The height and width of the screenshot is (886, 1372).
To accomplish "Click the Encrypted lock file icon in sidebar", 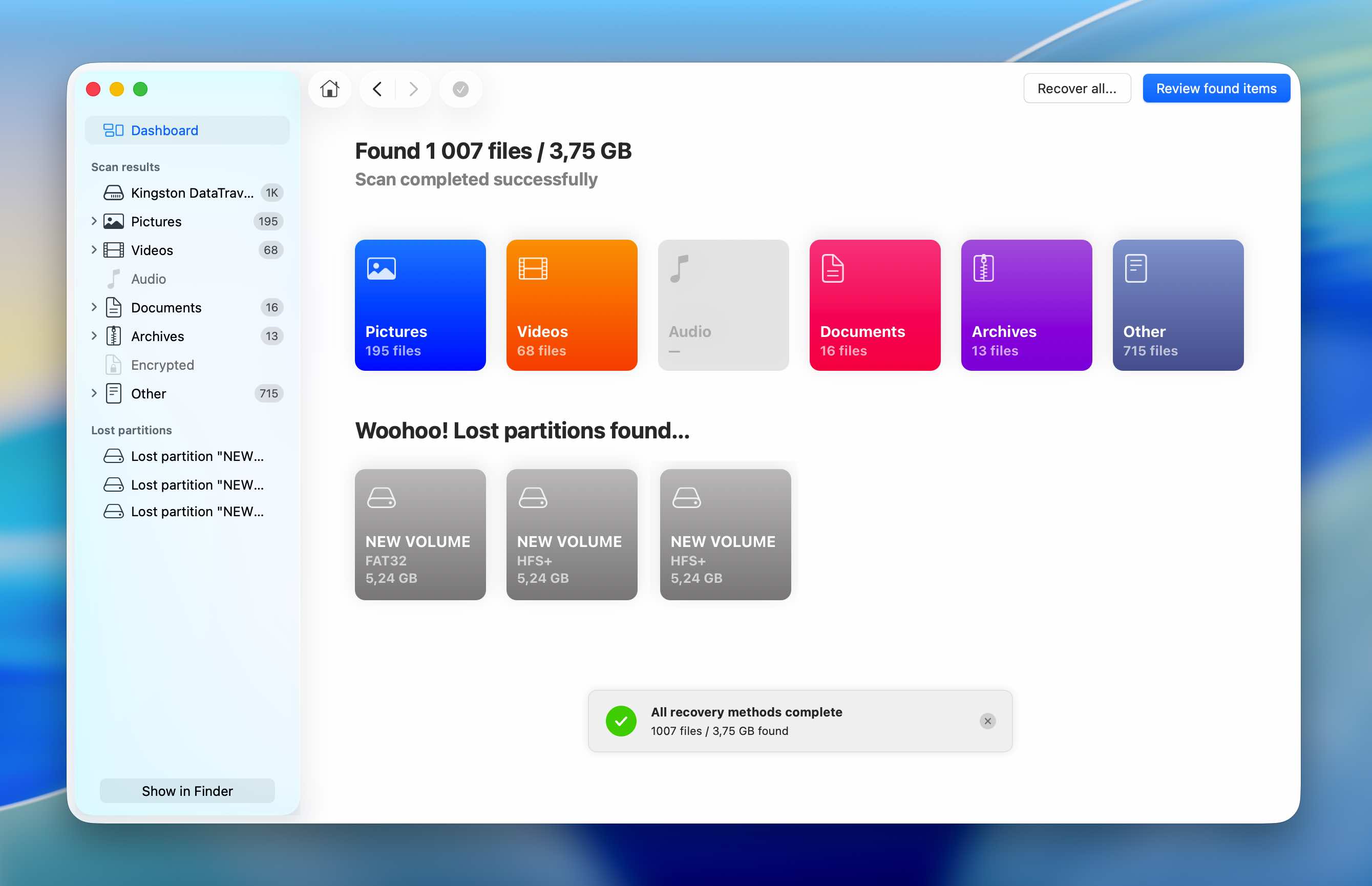I will pos(113,365).
